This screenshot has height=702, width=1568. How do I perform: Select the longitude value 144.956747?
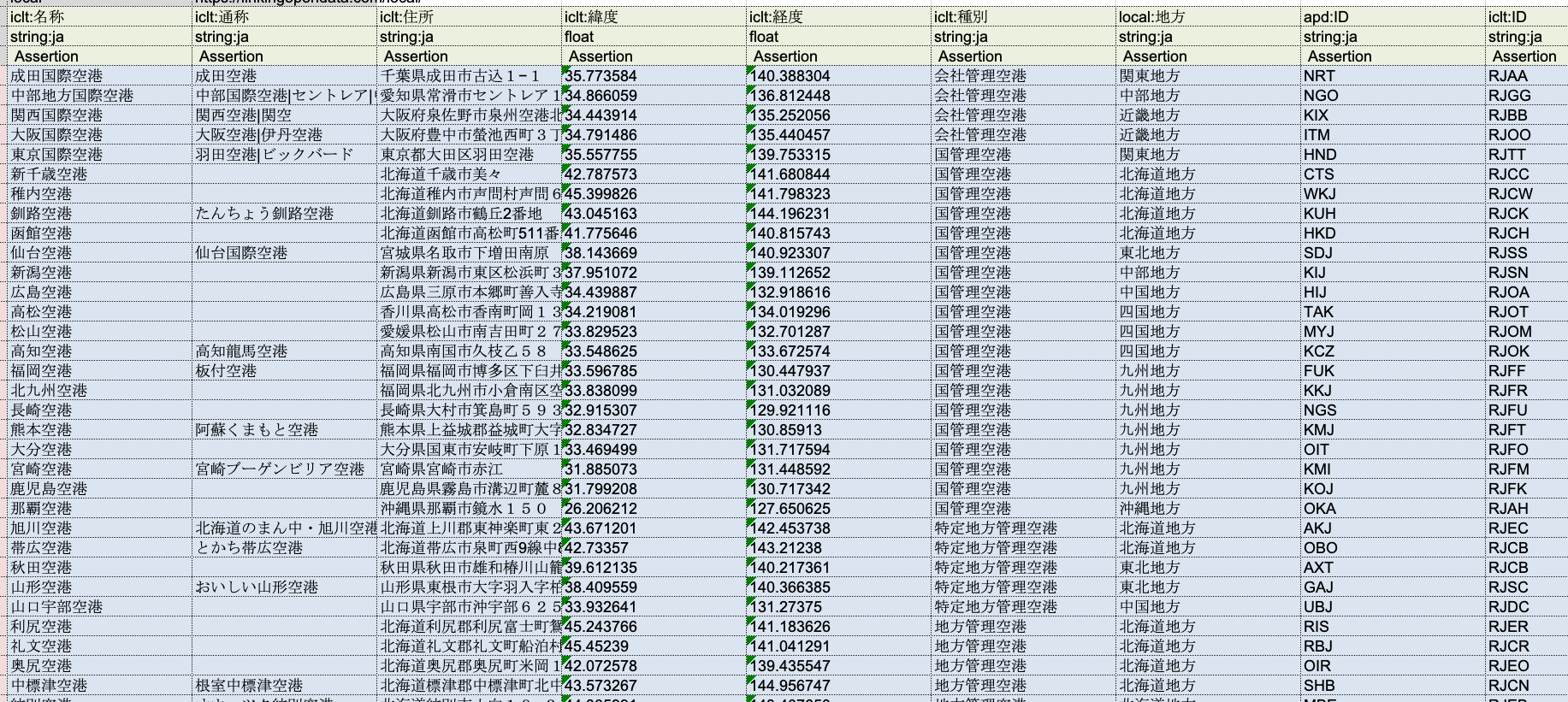pyautogui.click(x=839, y=686)
